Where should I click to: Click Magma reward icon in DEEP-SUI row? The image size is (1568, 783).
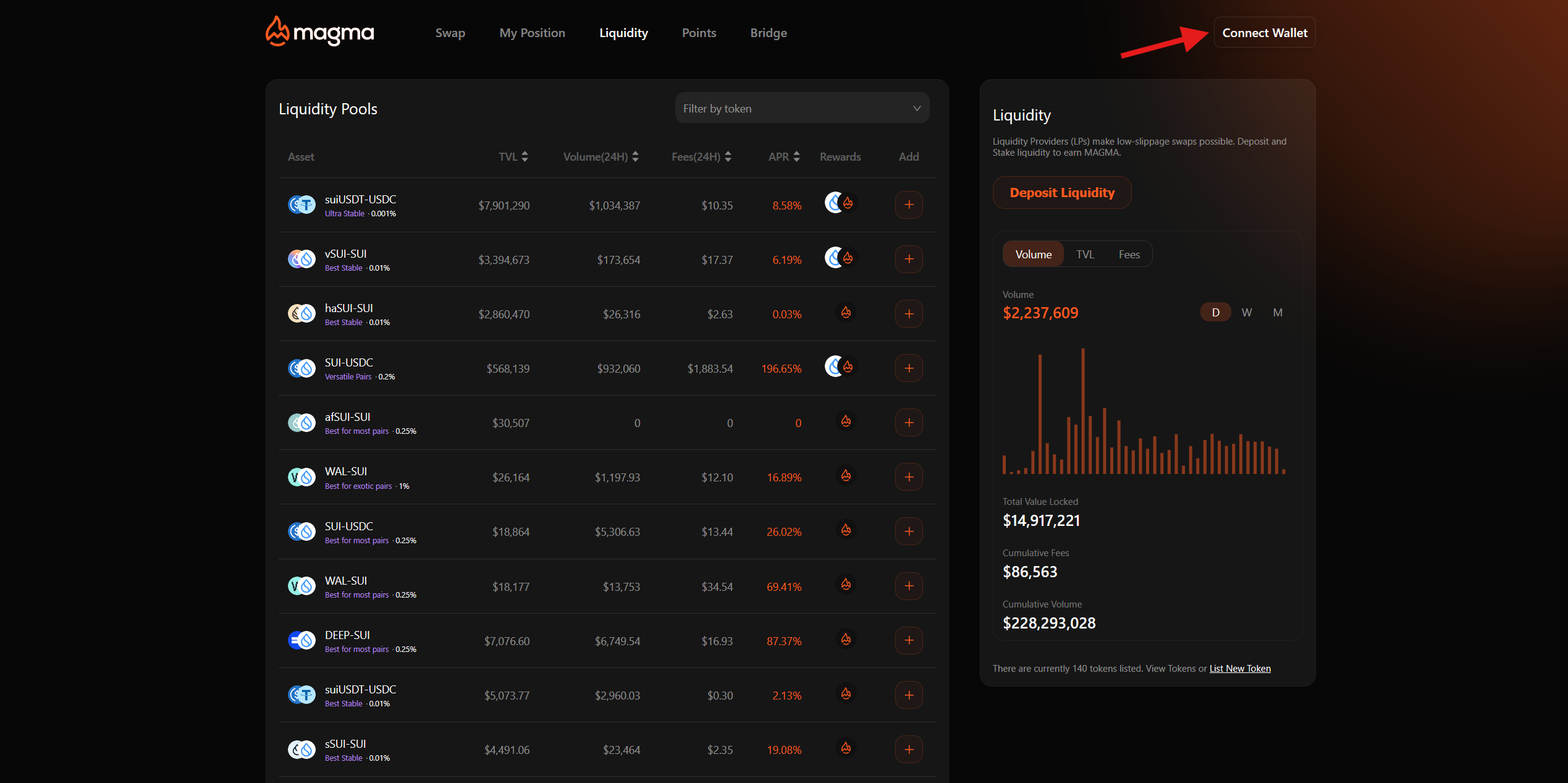(x=846, y=639)
